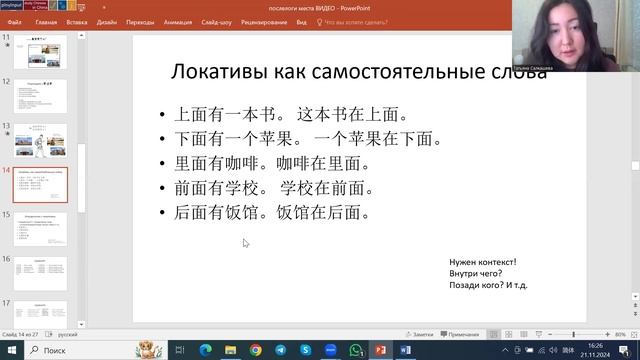Switch to Reading view icon
The height and width of the screenshot is (360, 640).
tap(524, 334)
